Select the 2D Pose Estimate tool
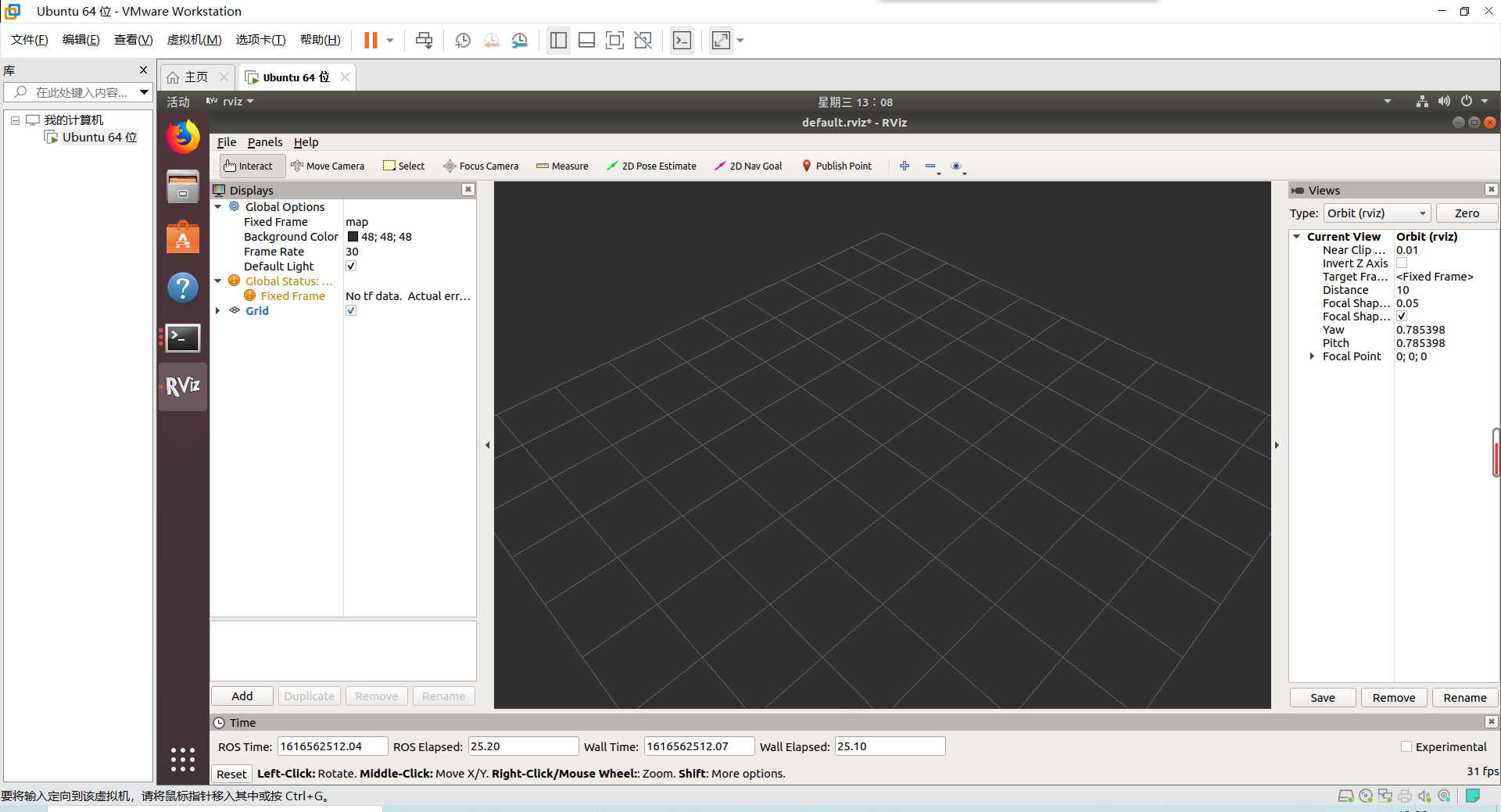1501x812 pixels. (651, 166)
